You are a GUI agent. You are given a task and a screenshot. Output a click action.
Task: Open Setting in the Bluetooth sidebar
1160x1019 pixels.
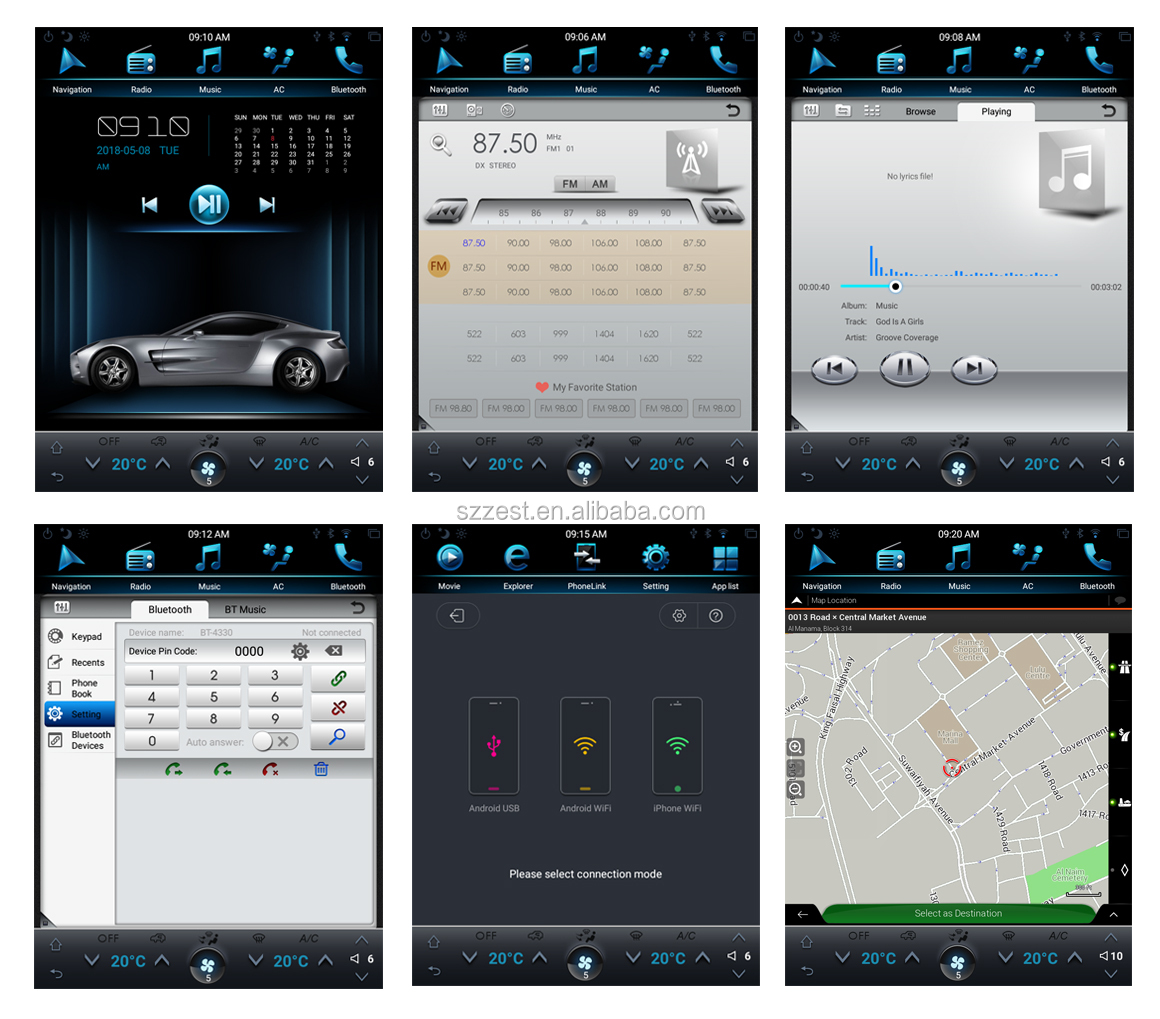point(79,714)
